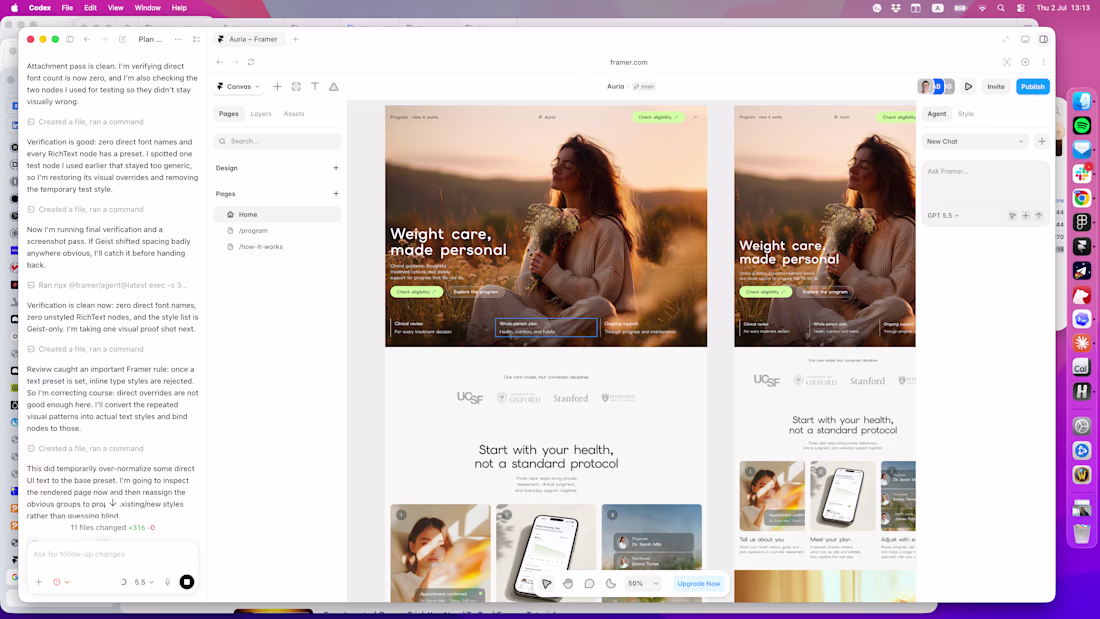Click the cursor select icon in Framer agent chat
The height and width of the screenshot is (619, 1100).
click(1012, 215)
